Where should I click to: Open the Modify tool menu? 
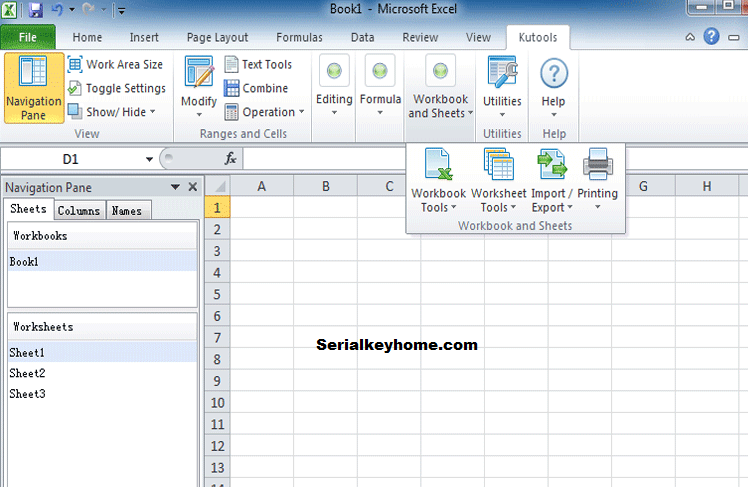[199, 87]
